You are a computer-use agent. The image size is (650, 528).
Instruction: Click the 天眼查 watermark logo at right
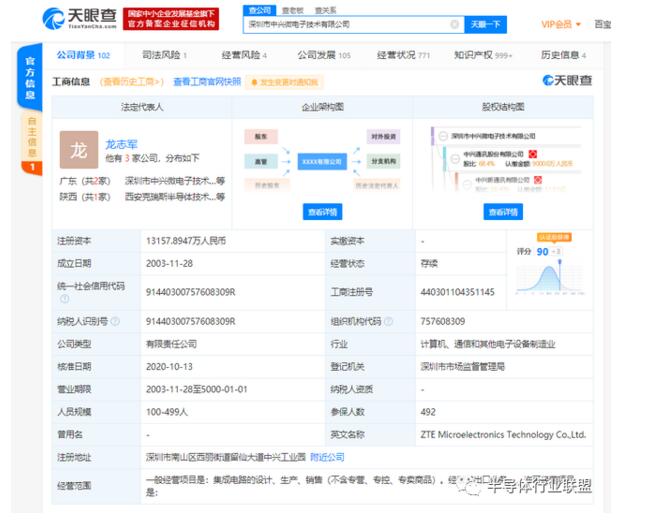tap(567, 81)
